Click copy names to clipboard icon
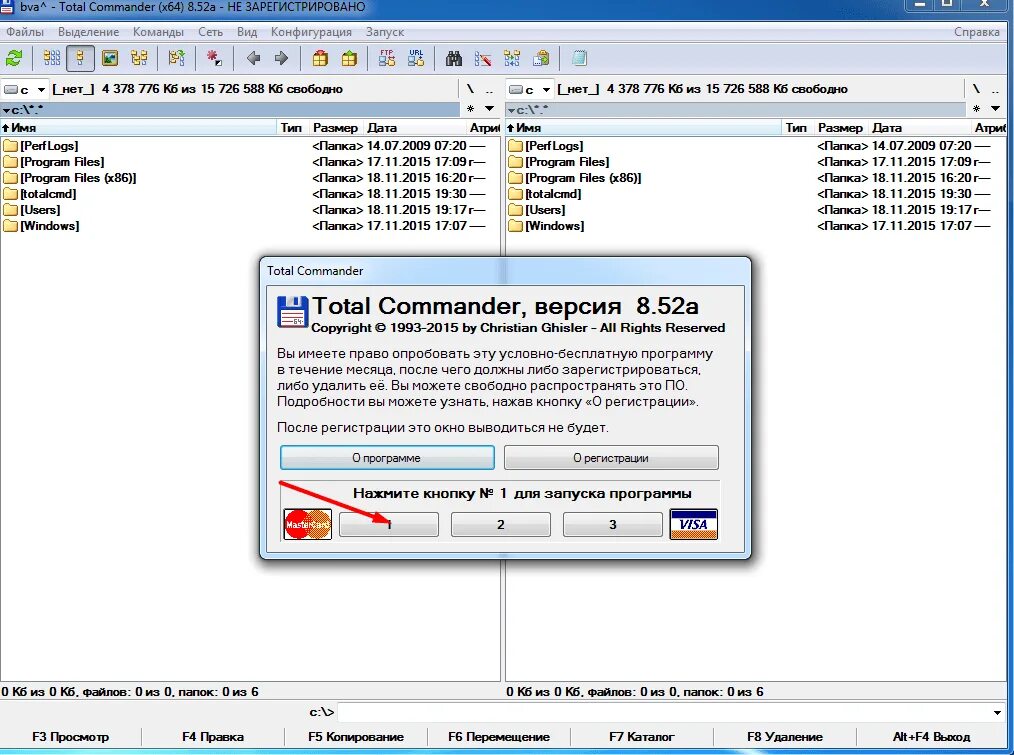The height and width of the screenshot is (755, 1014). pos(541,58)
